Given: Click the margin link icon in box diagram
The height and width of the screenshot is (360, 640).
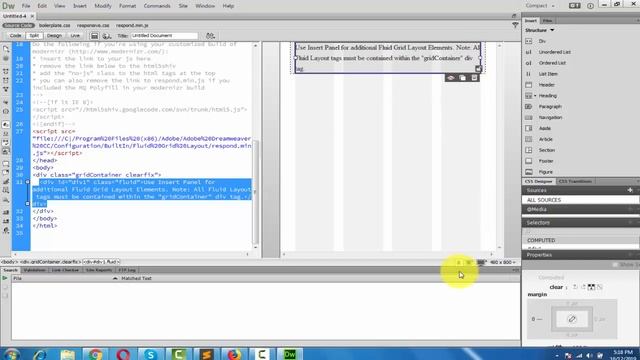Looking at the screenshot, I should tap(572, 319).
